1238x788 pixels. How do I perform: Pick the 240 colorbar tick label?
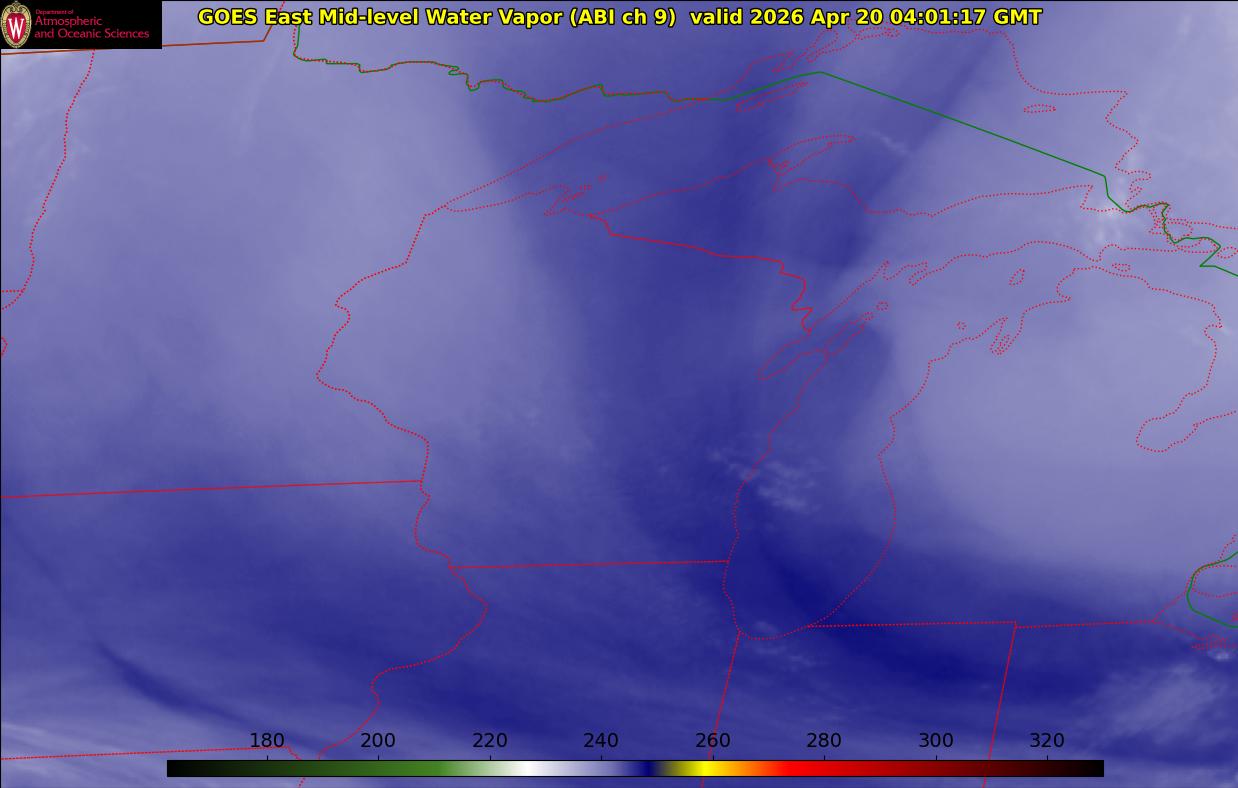click(601, 741)
